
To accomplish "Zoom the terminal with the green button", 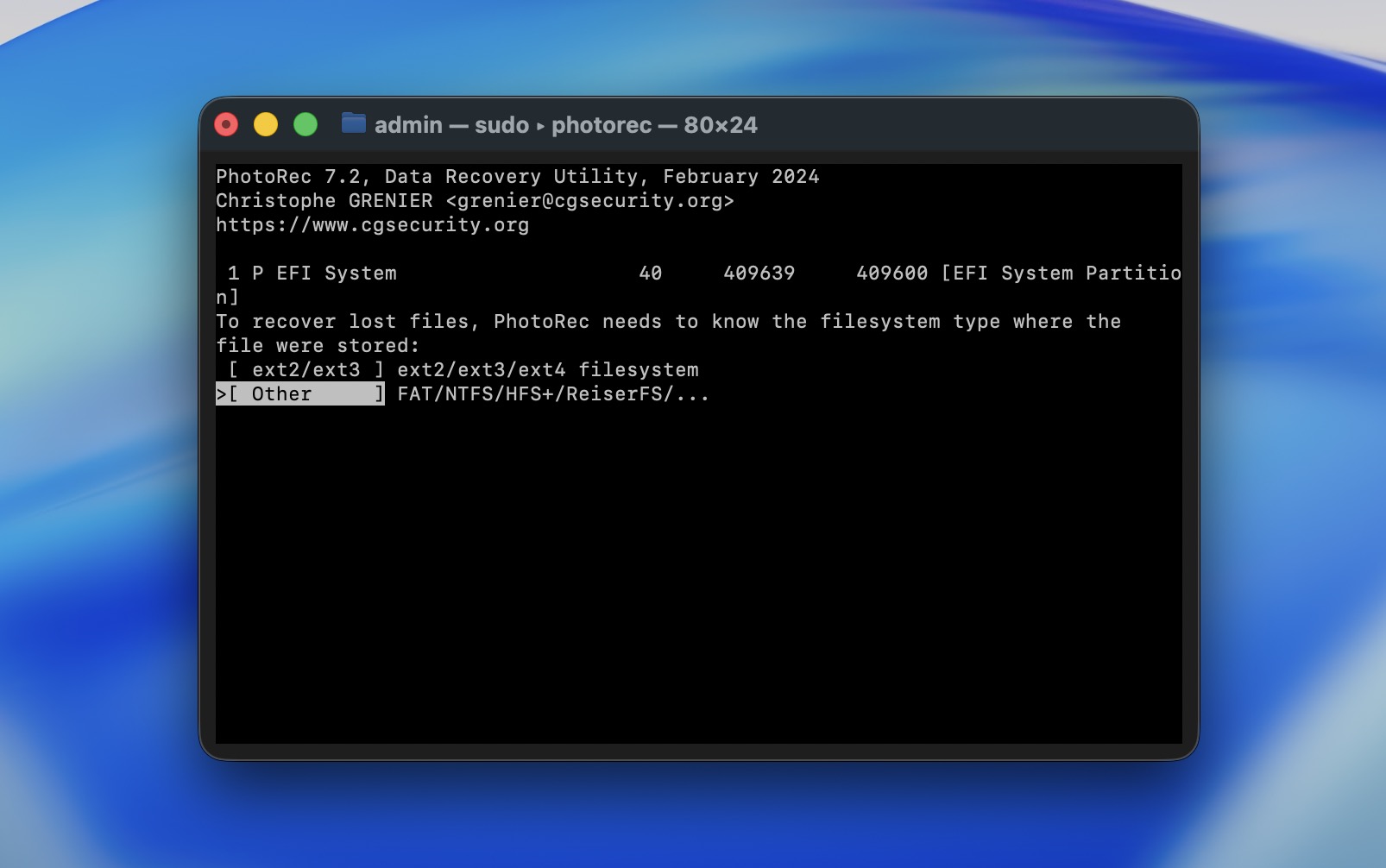I will pos(306,125).
